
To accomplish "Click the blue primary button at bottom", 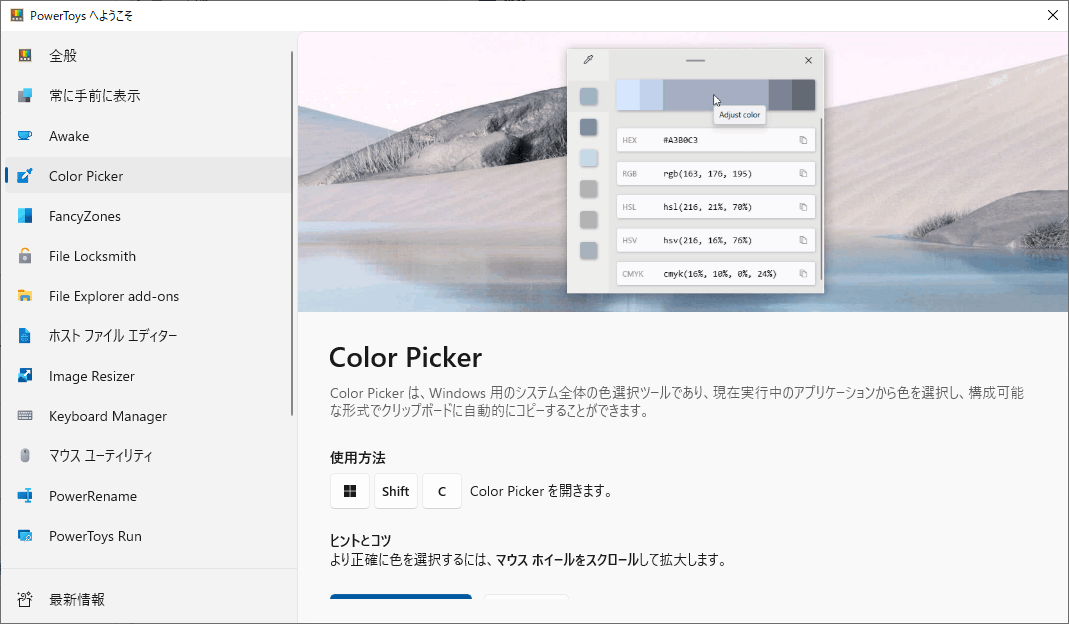I will click(x=401, y=597).
